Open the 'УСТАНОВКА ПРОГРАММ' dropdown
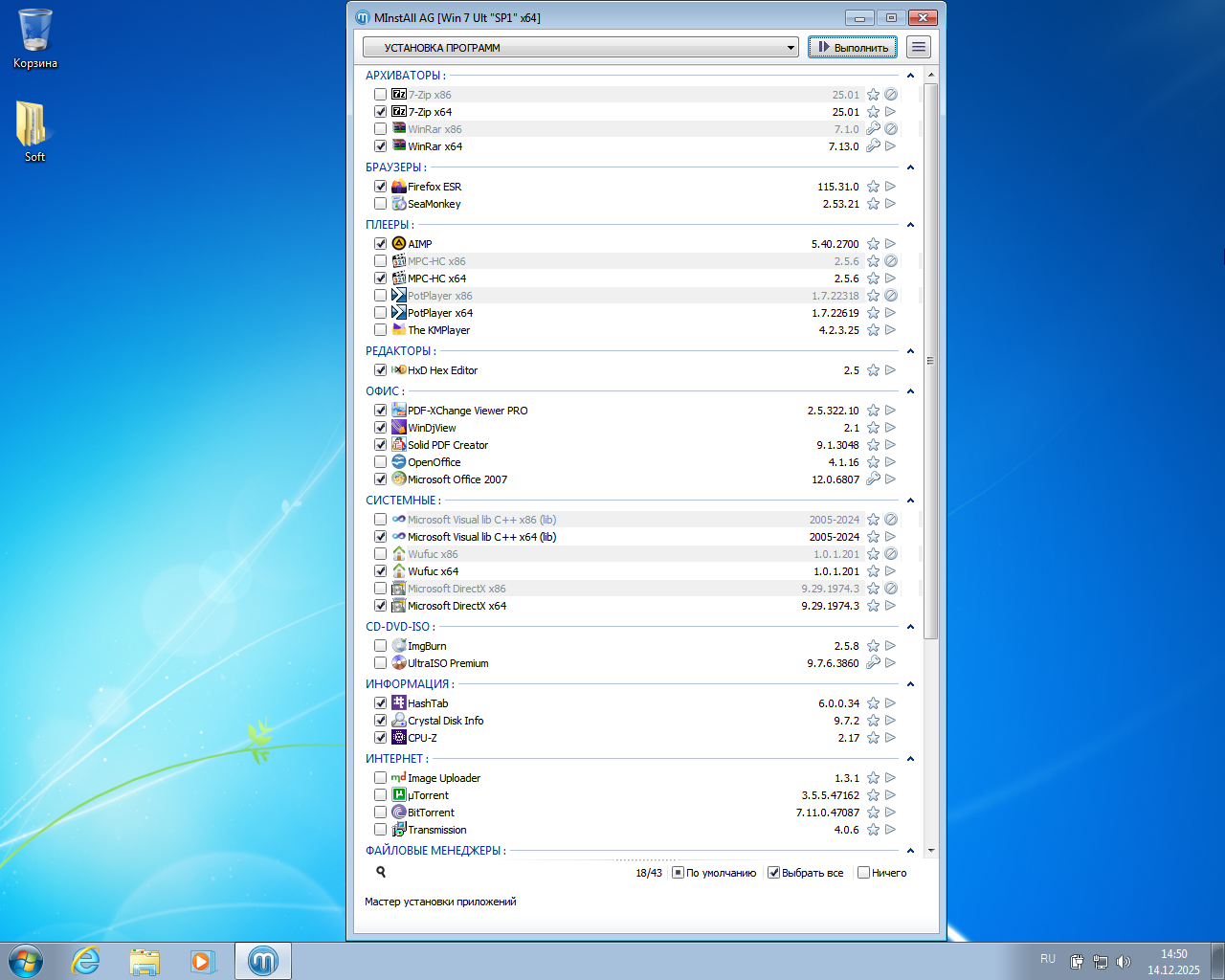Screen dimensions: 1225x980 tap(580, 47)
